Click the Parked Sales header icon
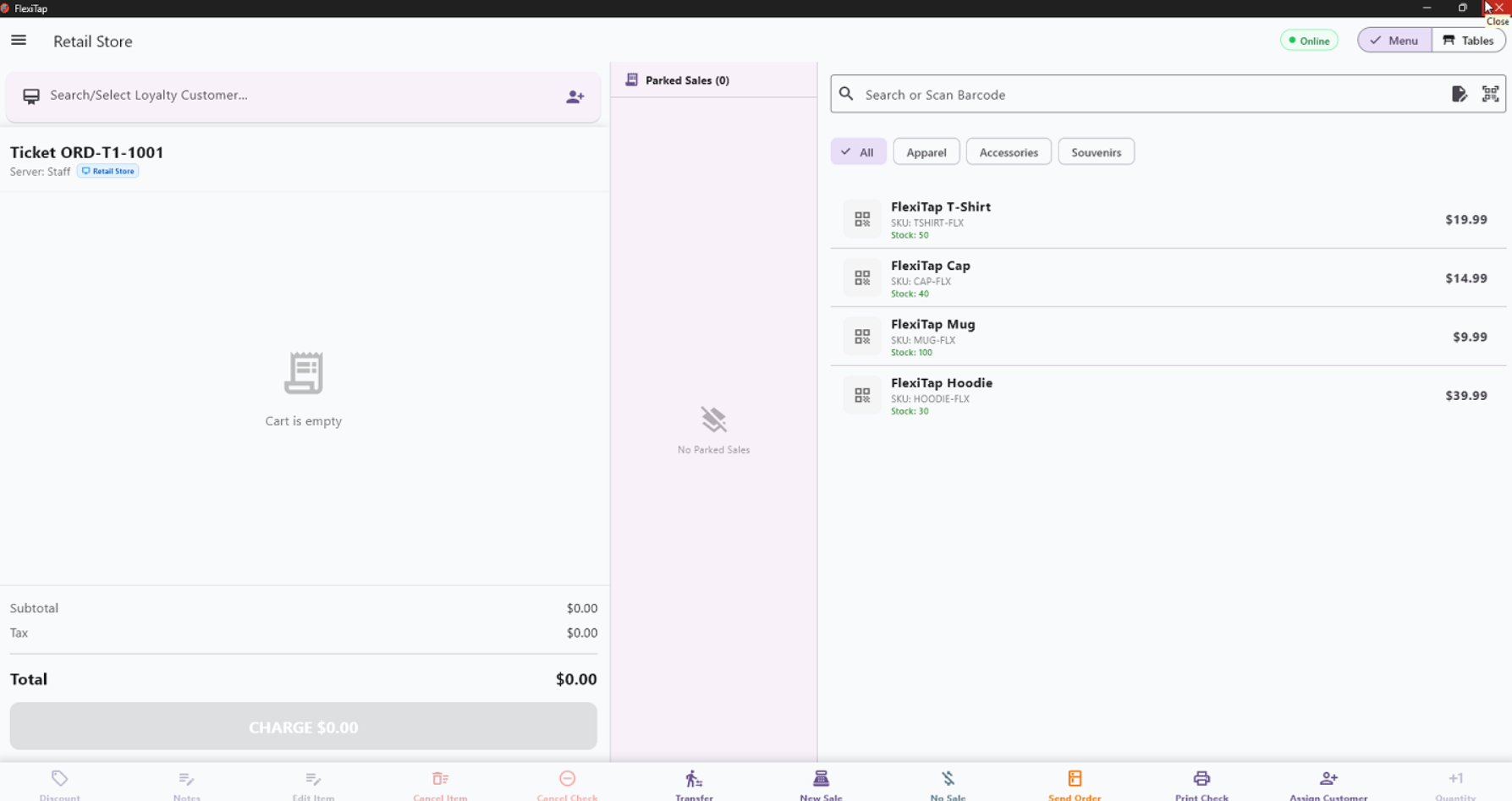This screenshot has height=801, width=1512. tap(631, 80)
